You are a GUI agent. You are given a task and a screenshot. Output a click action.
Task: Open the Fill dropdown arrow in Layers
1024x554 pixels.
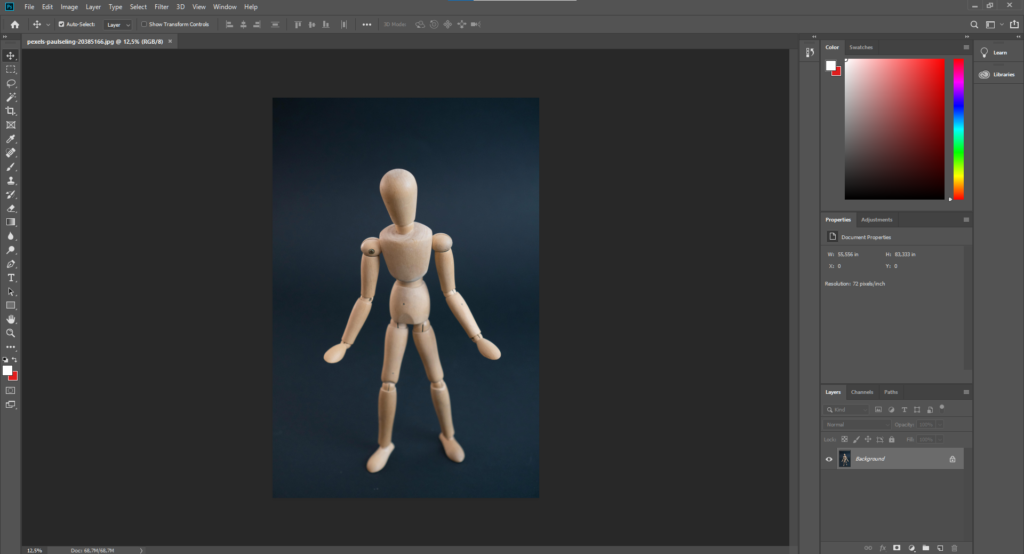(x=940, y=440)
